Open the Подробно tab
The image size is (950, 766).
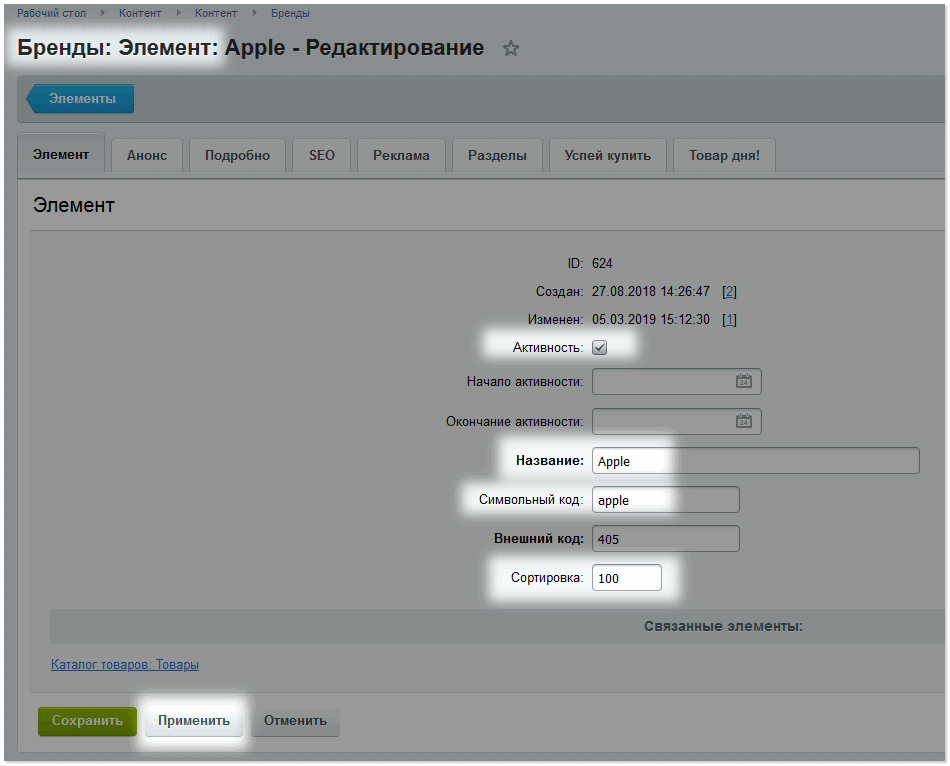pyautogui.click(x=237, y=155)
